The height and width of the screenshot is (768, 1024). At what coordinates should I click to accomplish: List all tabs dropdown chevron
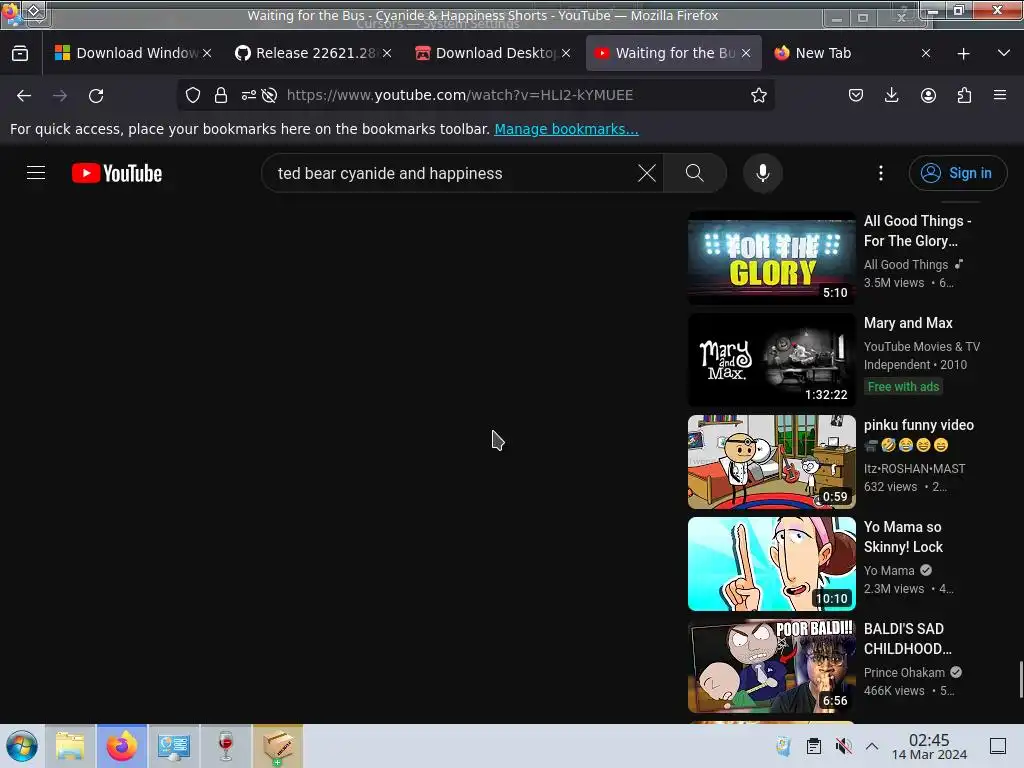click(1004, 54)
